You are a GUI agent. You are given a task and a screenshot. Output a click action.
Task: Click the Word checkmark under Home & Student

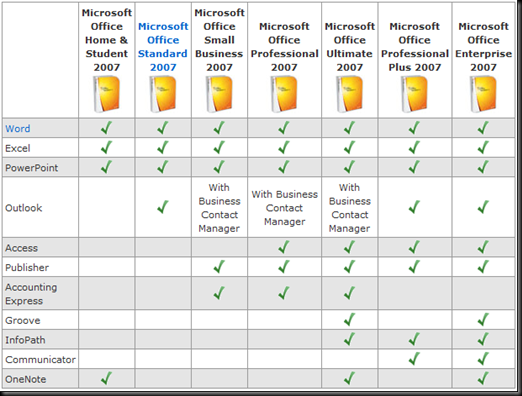[x=106, y=128]
